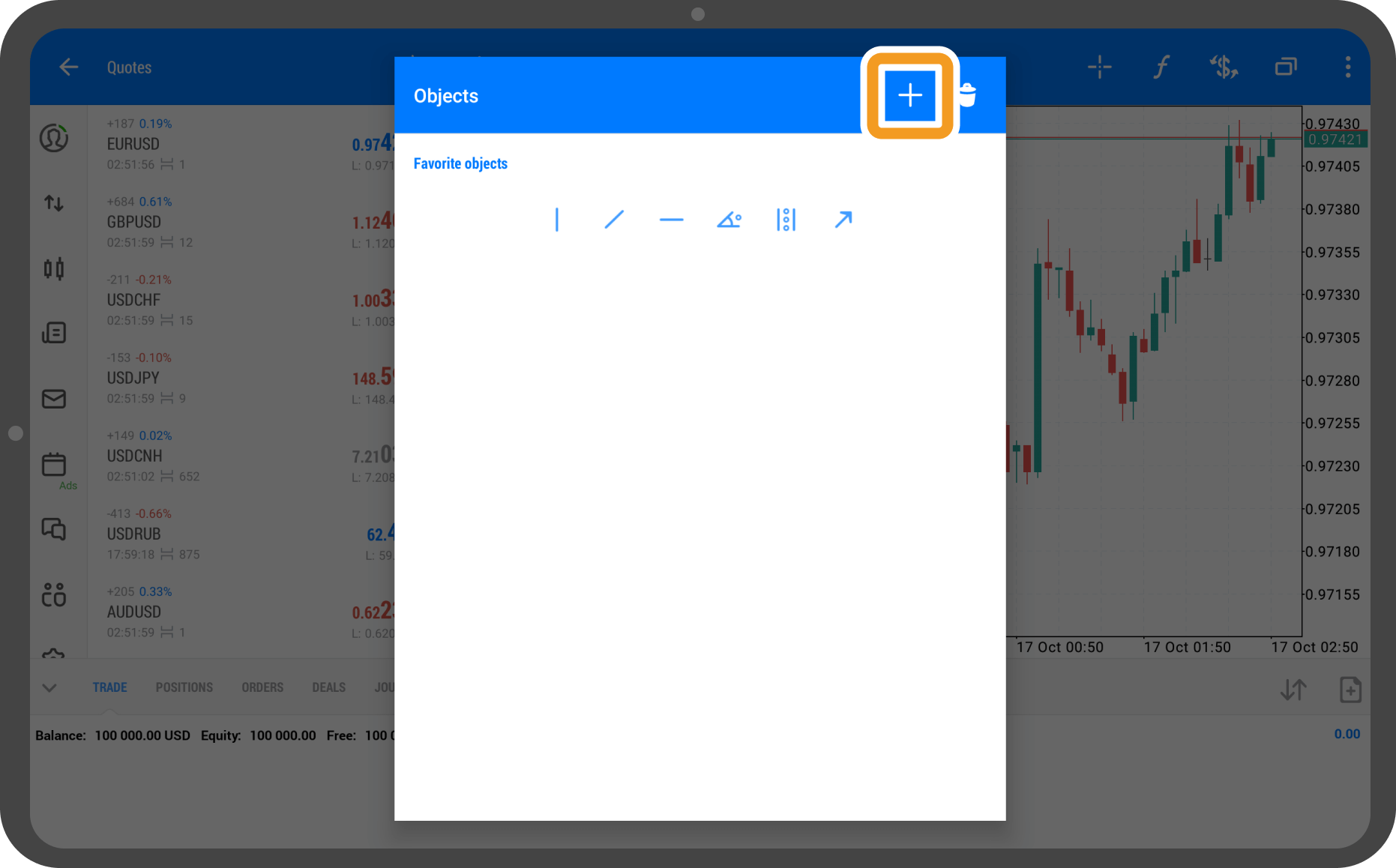Viewport: 1396px width, 868px height.
Task: Open the Deals tab
Action: tap(328, 687)
